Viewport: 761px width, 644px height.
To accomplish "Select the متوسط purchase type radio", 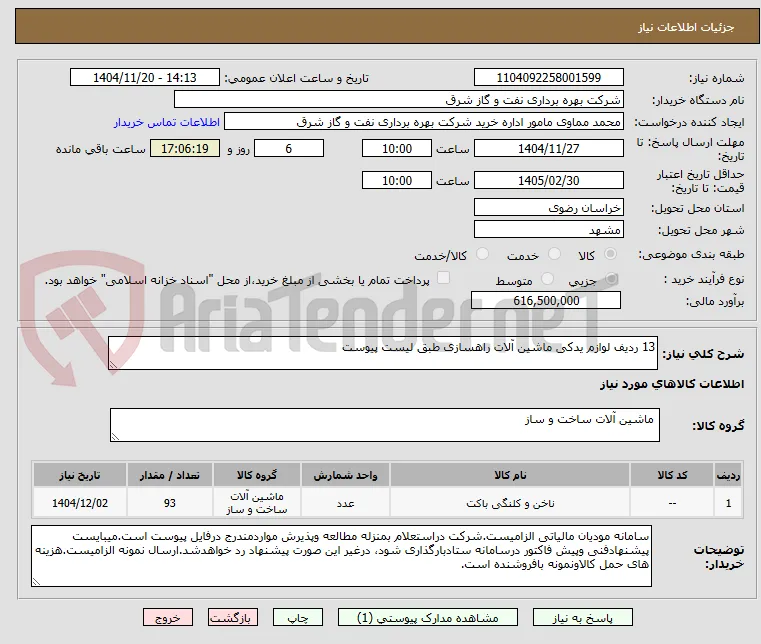I will 547,279.
